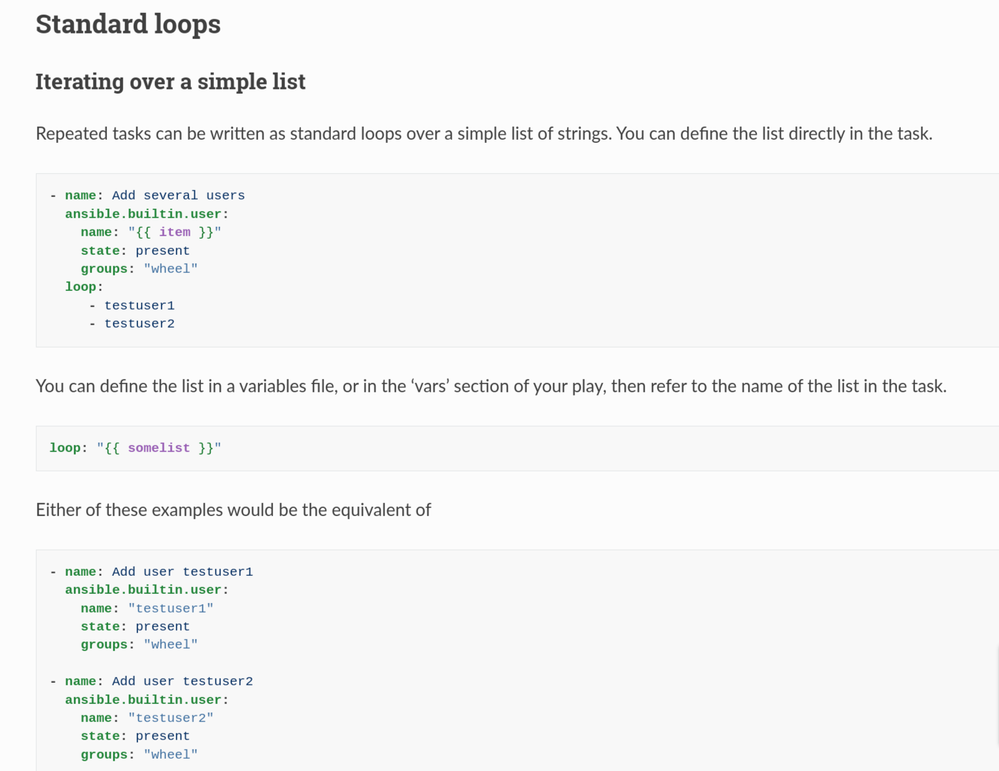Click the "Add user testuser2" task name

[x=182, y=682]
